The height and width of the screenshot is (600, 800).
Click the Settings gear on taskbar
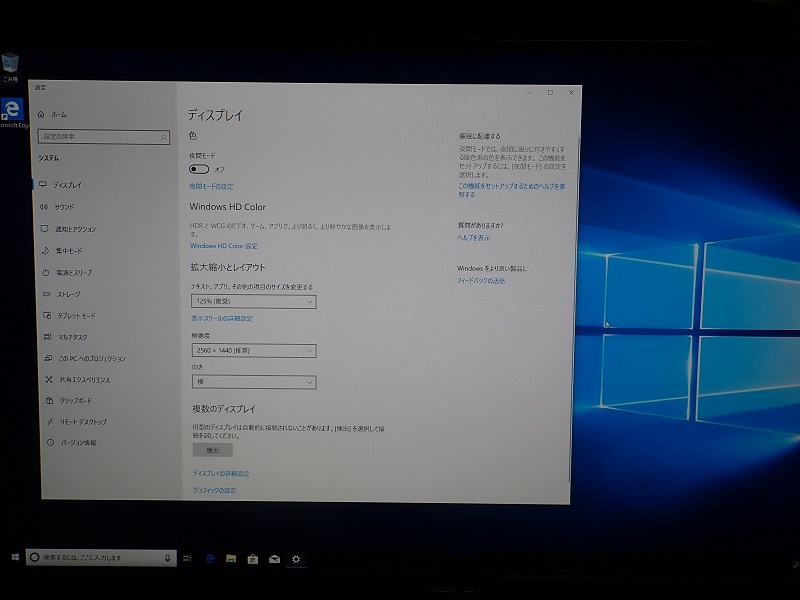point(296,559)
